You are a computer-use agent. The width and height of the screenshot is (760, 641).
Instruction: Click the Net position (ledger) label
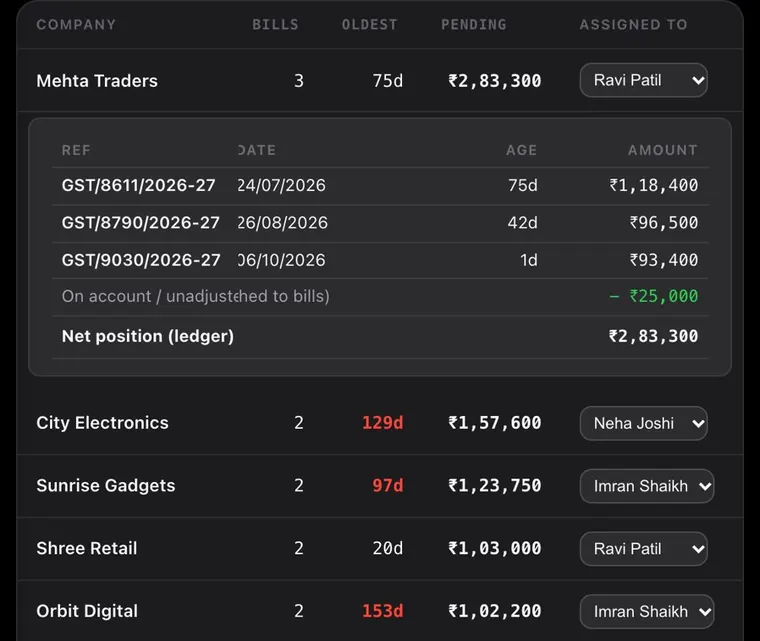(x=148, y=336)
